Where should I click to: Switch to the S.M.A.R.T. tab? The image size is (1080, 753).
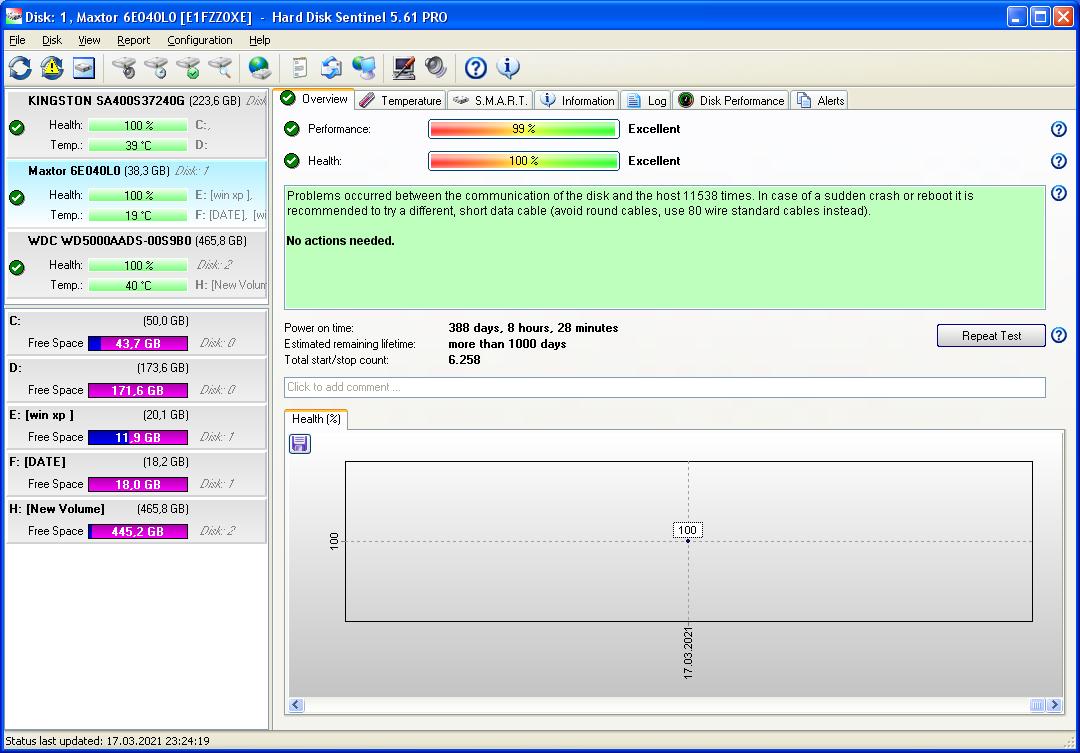[490, 101]
